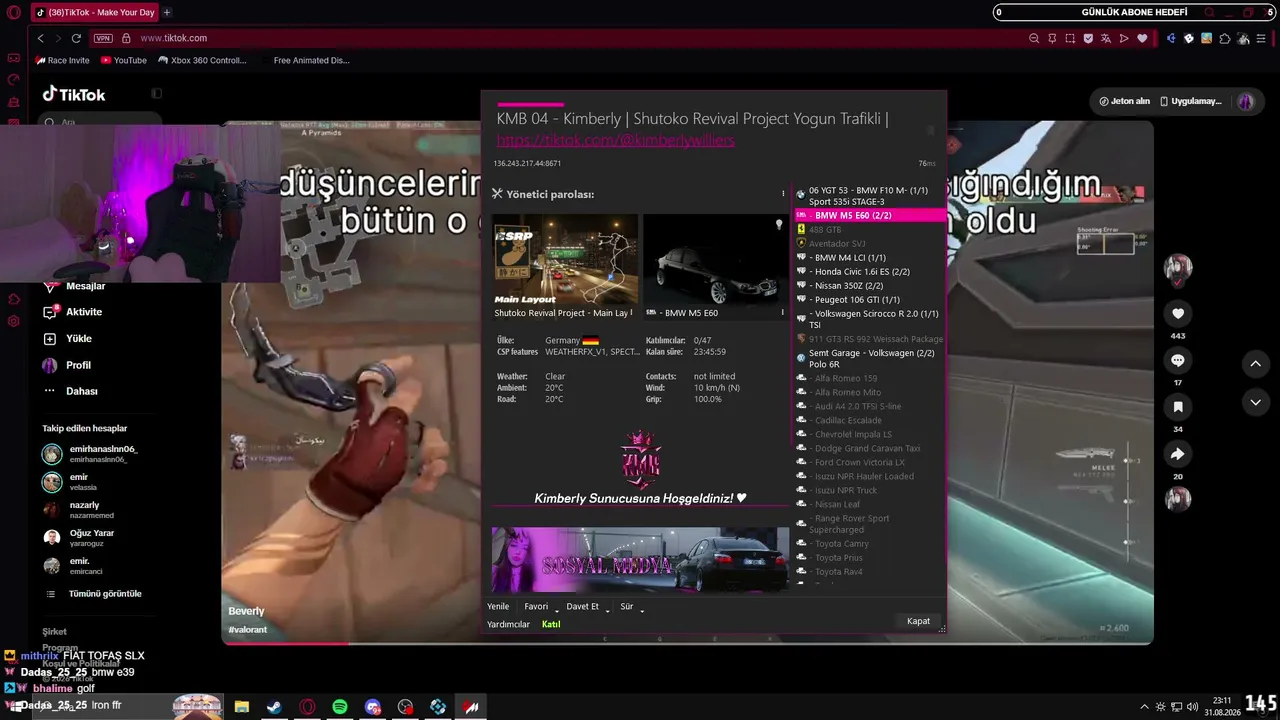
Task: Toggle the light bulb on car preview
Action: click(779, 225)
